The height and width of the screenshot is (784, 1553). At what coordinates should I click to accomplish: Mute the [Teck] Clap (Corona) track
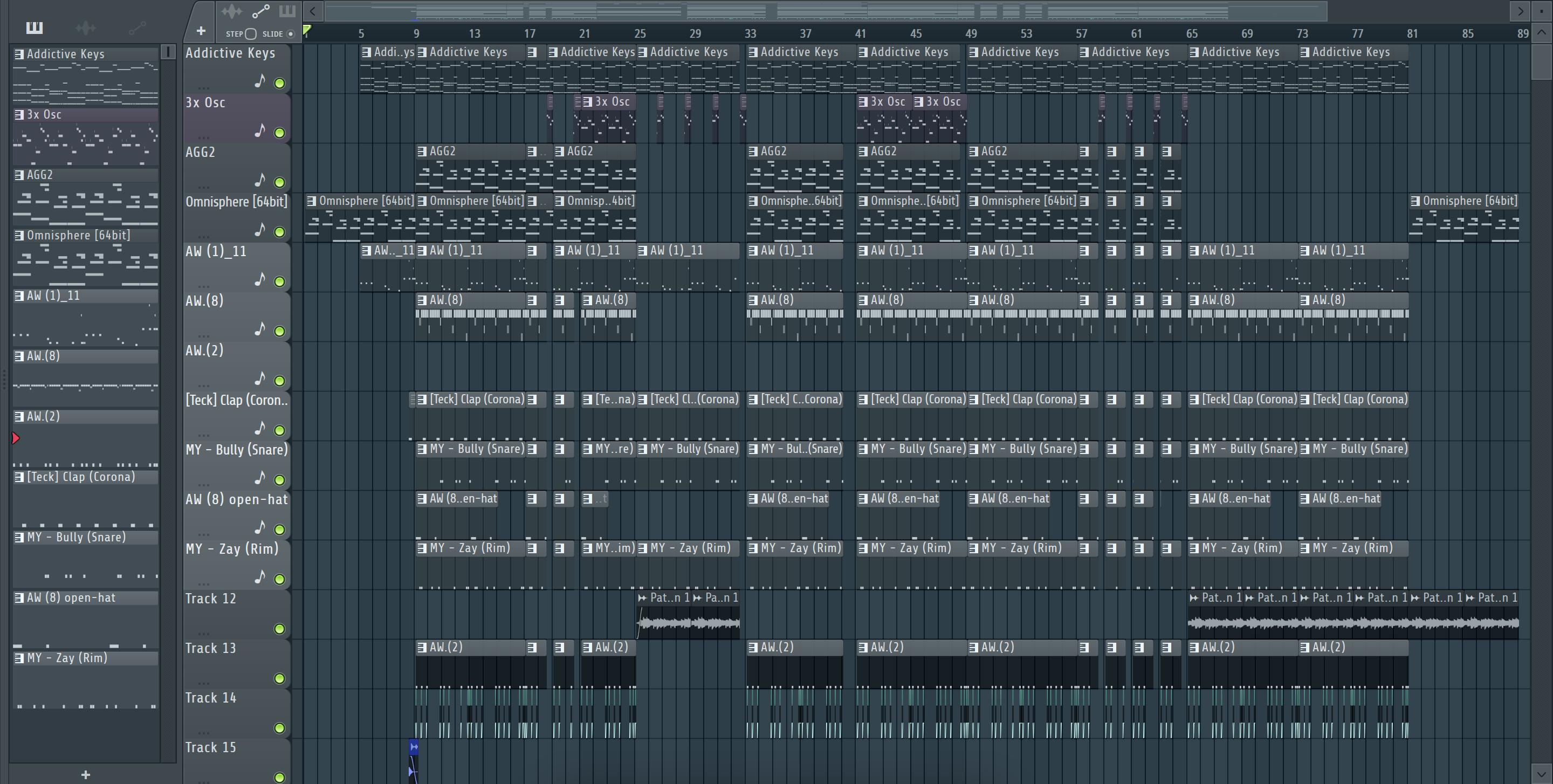point(280,430)
